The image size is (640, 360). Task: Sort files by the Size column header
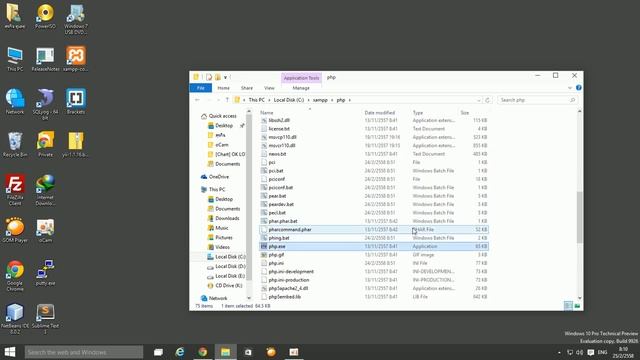click(465, 113)
